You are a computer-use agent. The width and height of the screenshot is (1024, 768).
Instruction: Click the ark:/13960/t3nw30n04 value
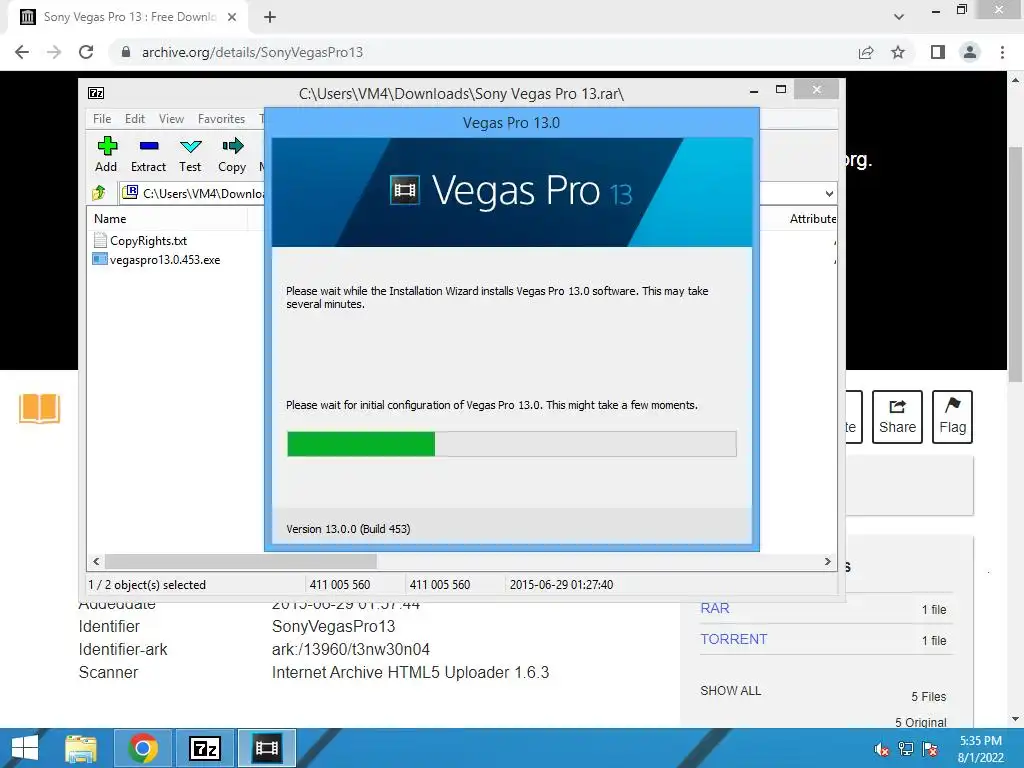(351, 649)
